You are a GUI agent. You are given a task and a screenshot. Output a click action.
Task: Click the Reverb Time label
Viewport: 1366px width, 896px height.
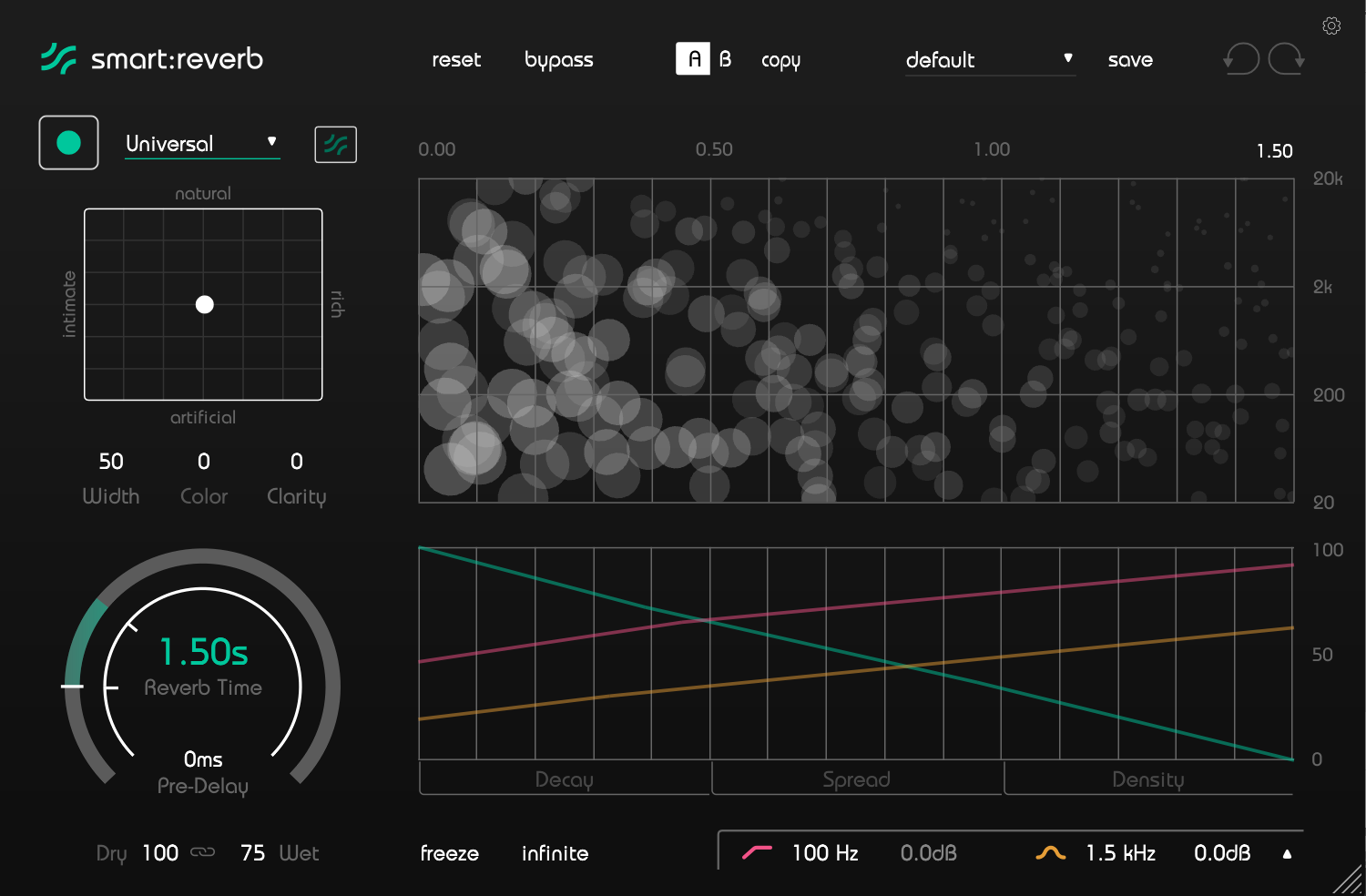pyautogui.click(x=203, y=687)
